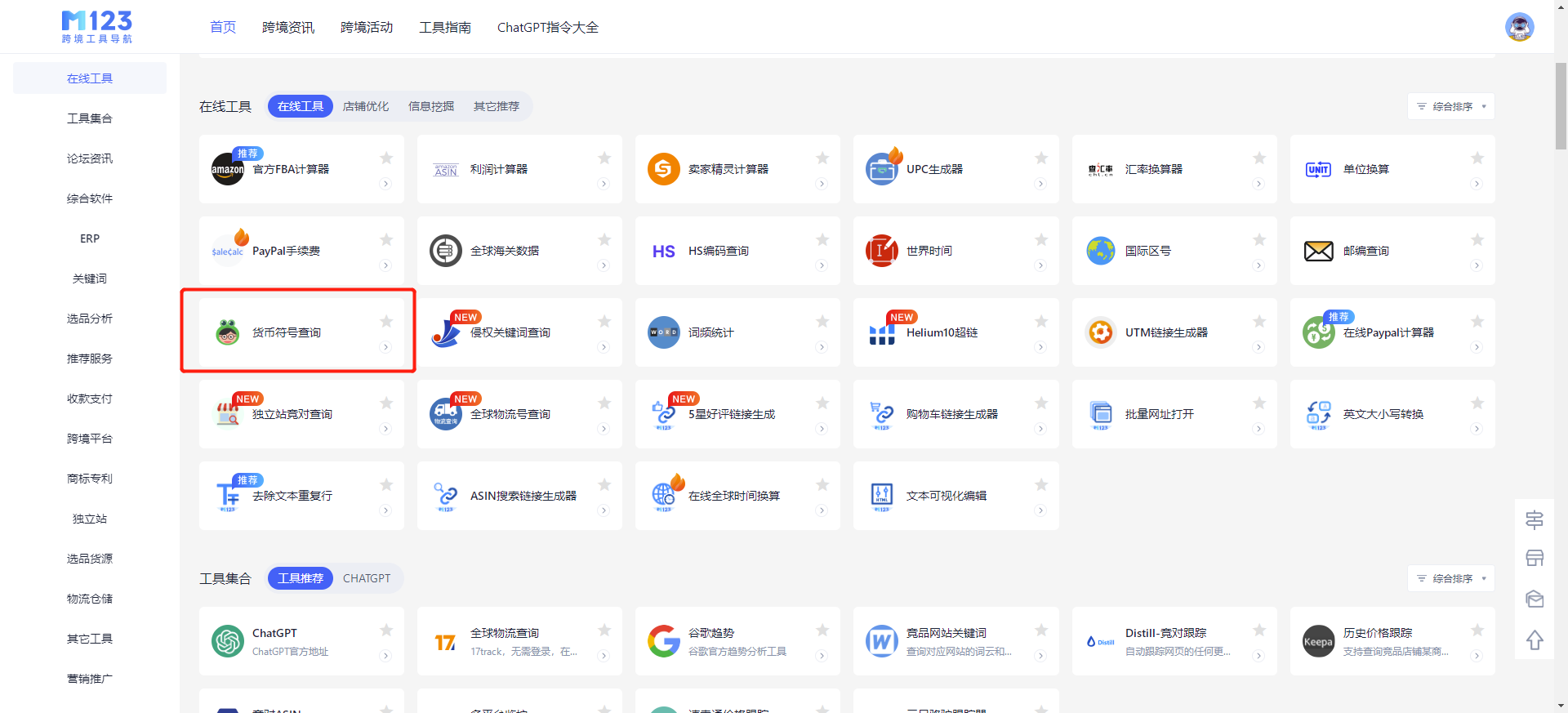Click the M123 site logo
The width and height of the screenshot is (1568, 713).
[96, 27]
